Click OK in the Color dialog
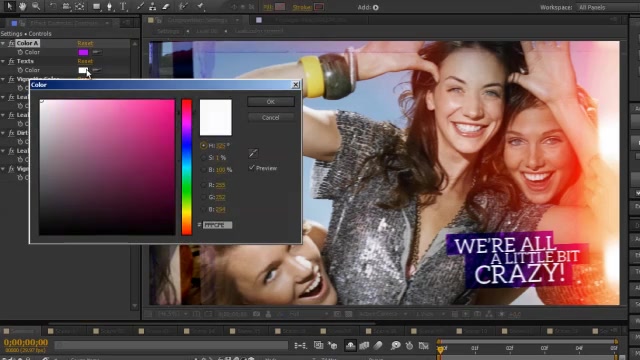640x360 pixels. click(271, 102)
